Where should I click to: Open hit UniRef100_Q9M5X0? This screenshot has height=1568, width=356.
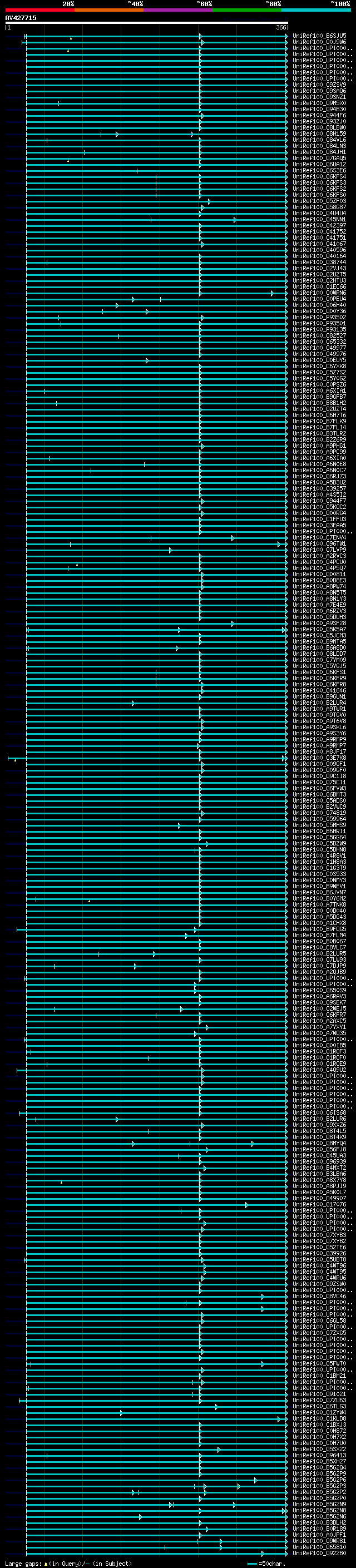click(x=319, y=103)
